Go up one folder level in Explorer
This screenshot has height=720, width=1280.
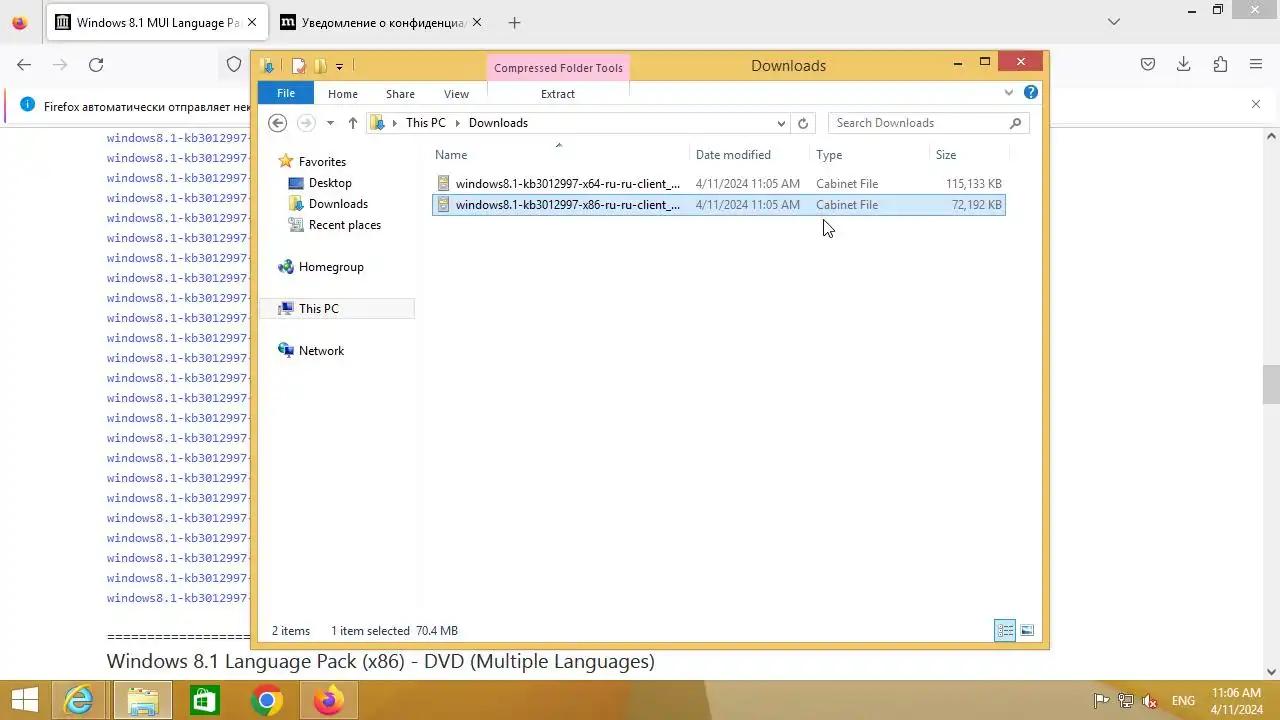[353, 123]
